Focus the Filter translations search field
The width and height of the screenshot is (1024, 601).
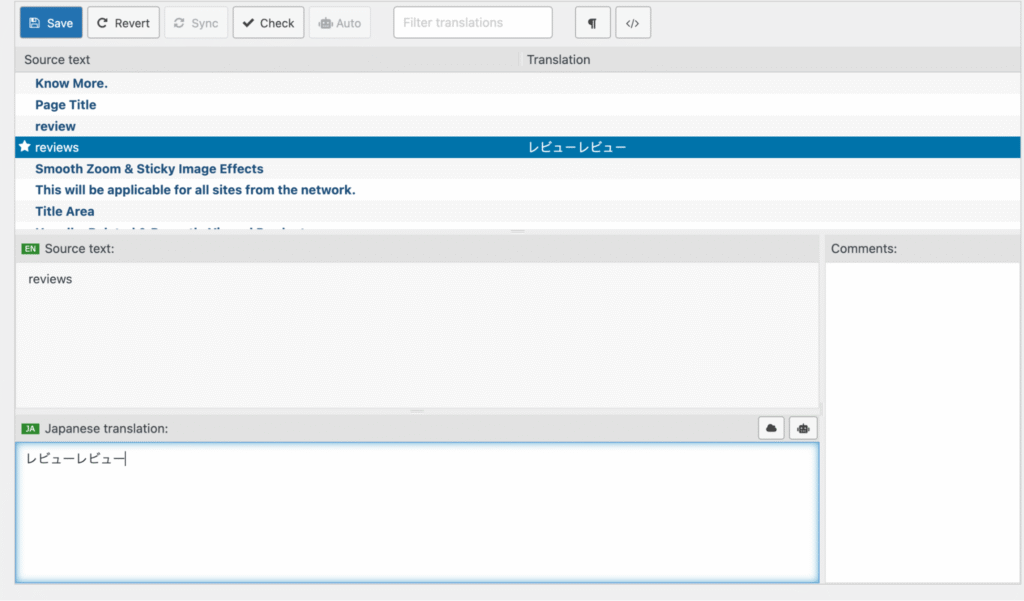472,22
